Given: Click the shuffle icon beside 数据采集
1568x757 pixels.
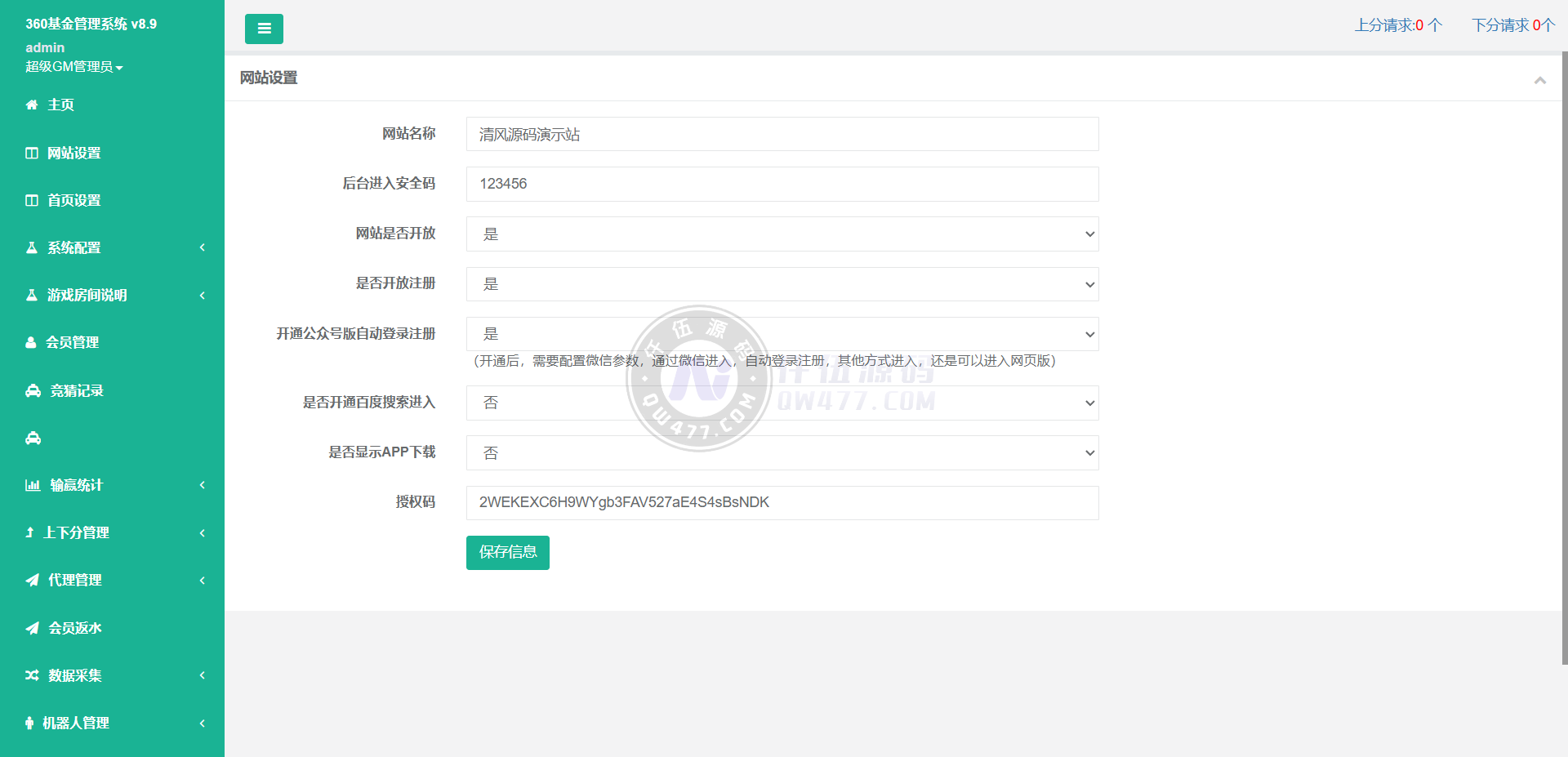Looking at the screenshot, I should (x=32, y=675).
